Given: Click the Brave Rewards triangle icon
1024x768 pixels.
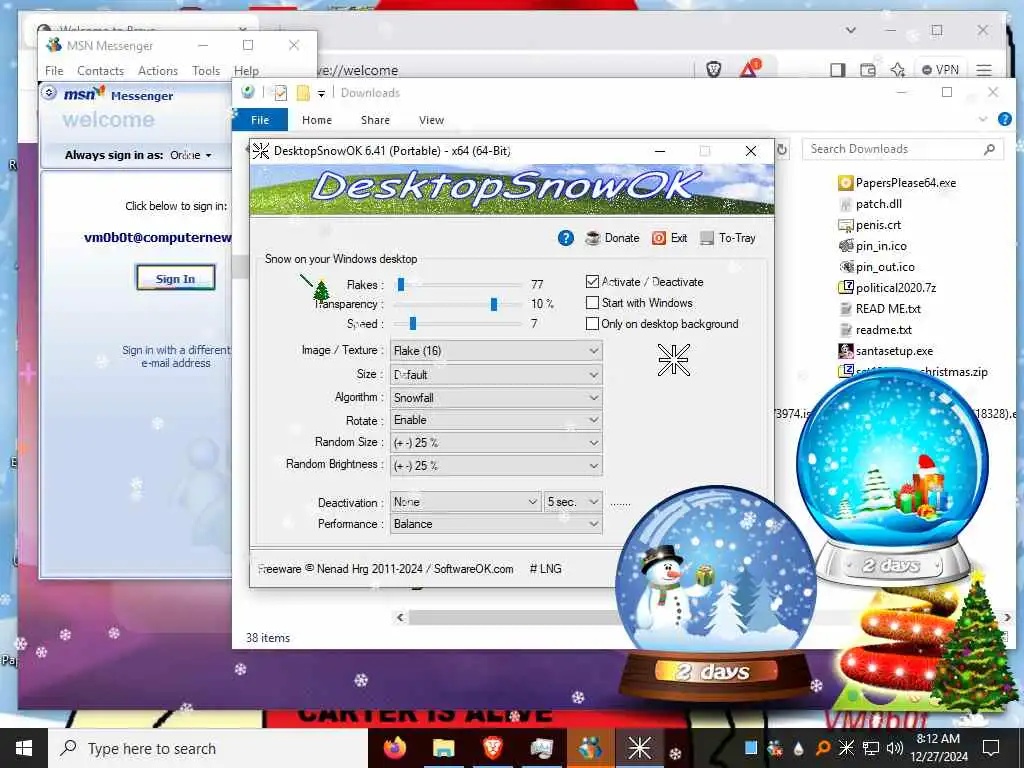Looking at the screenshot, I should [x=749, y=68].
